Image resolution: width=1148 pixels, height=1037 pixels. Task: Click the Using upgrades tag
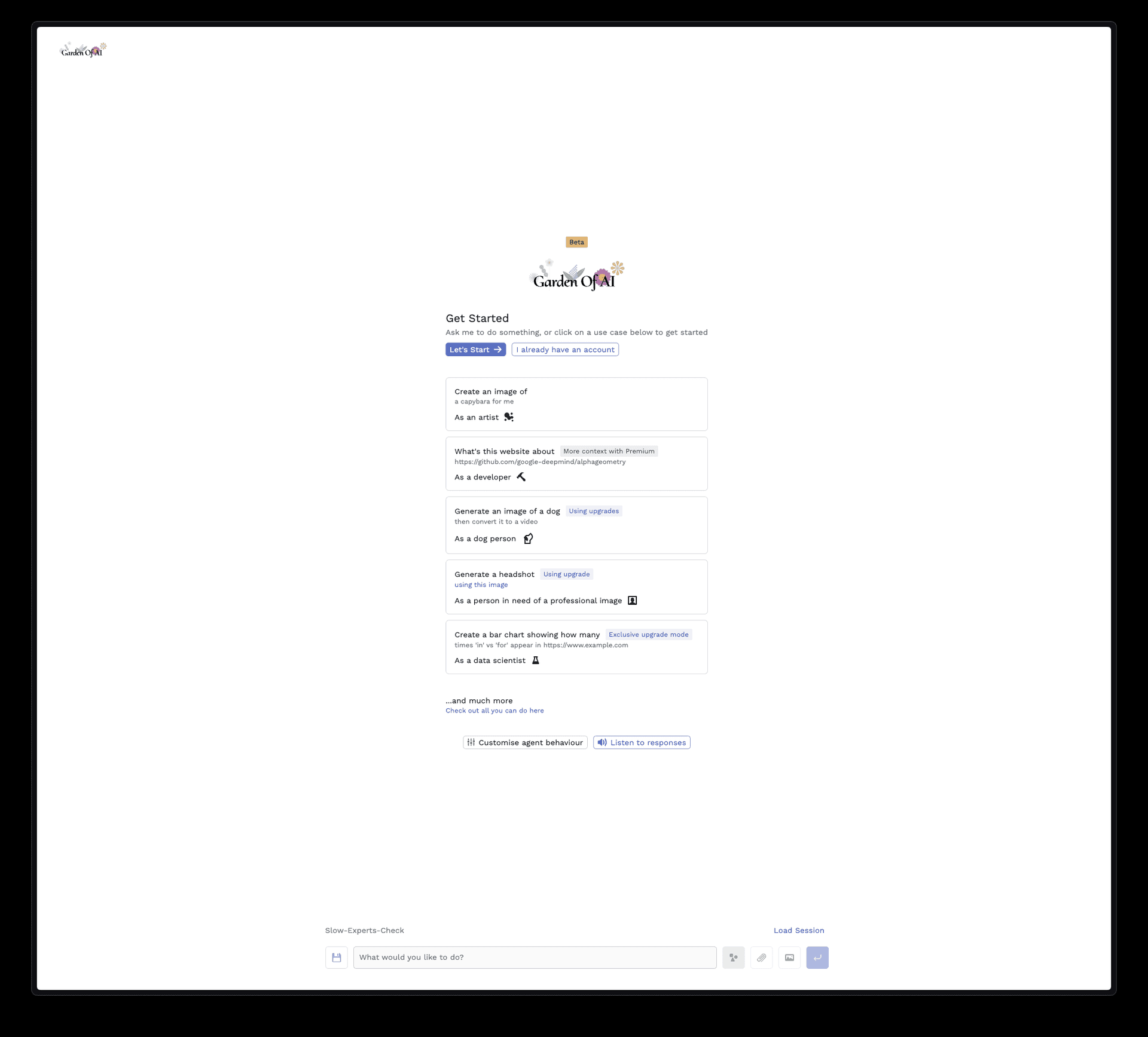(x=594, y=511)
